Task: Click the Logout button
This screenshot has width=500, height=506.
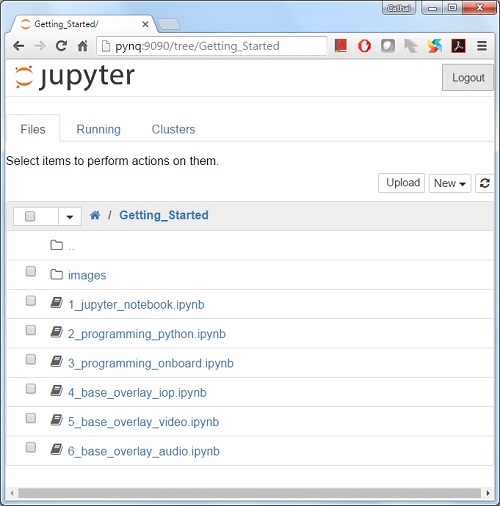Action: tap(468, 78)
